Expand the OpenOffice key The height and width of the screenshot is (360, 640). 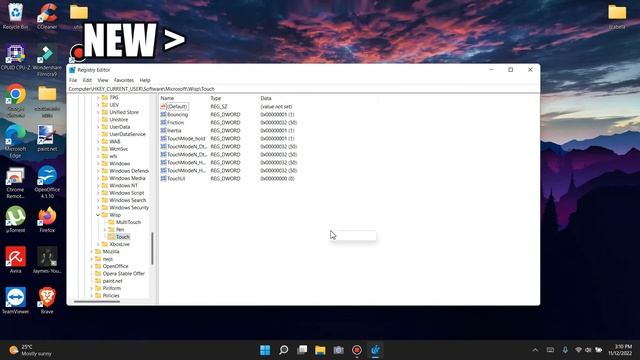point(91,266)
